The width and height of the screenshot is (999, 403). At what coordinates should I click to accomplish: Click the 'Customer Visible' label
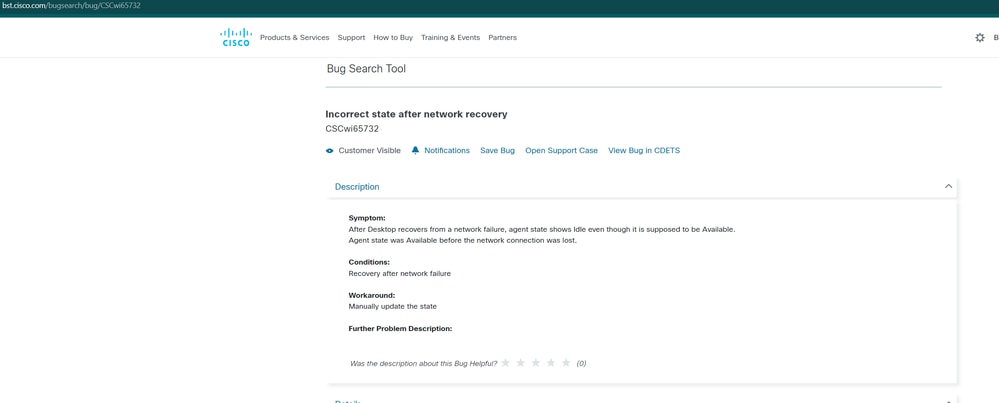(370, 150)
